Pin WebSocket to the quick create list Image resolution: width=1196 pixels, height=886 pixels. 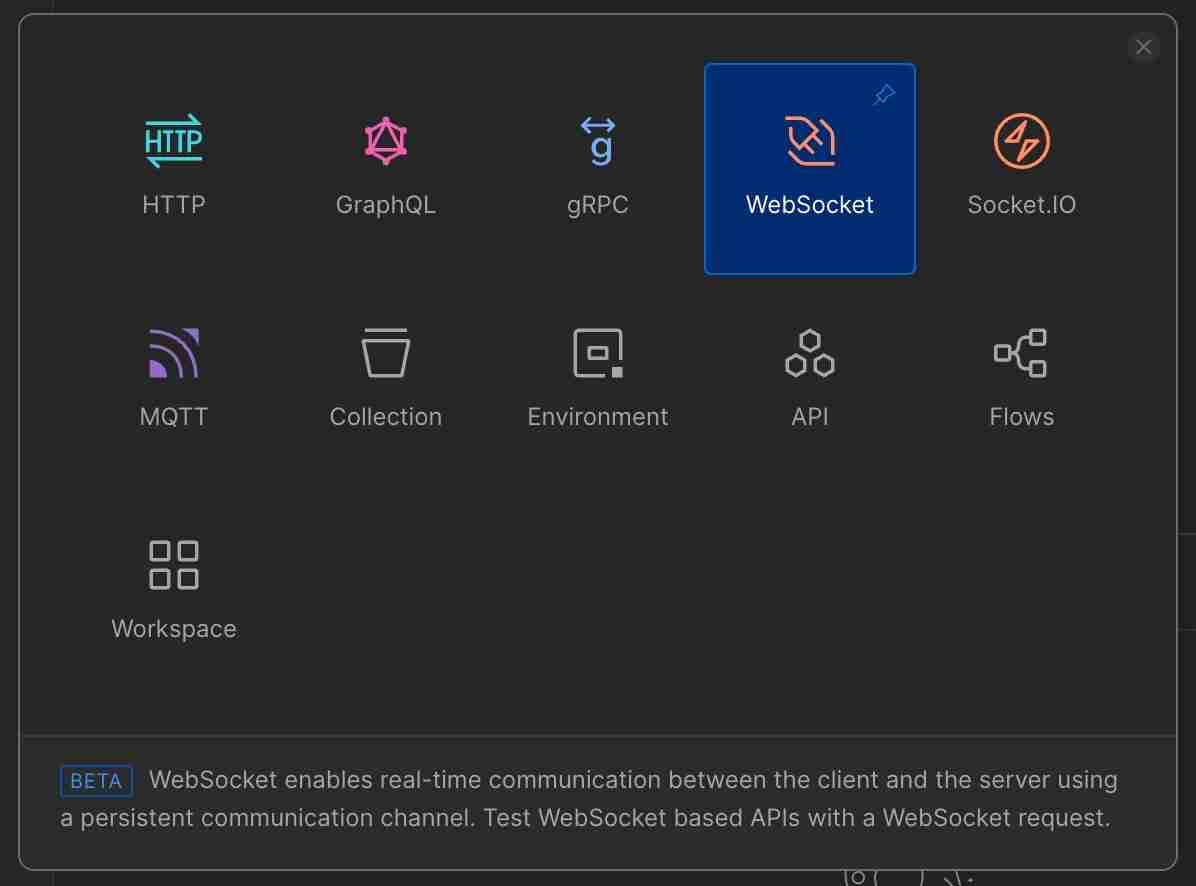(883, 94)
